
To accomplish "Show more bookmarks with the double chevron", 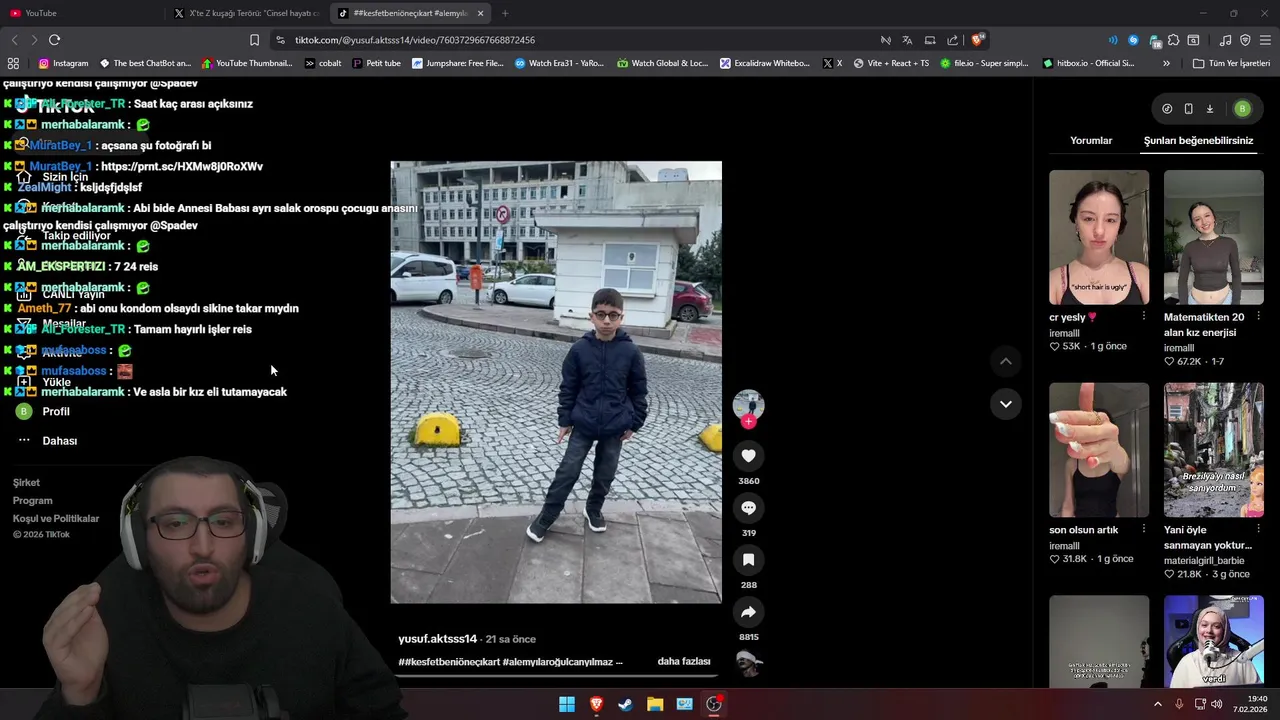I will pos(1166,63).
